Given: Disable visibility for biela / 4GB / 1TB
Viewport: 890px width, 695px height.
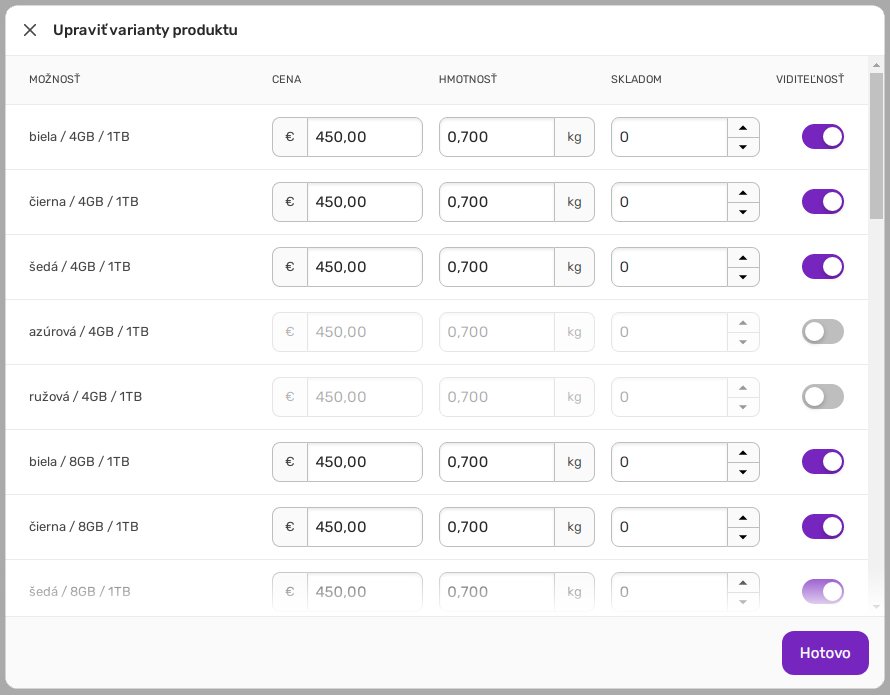Looking at the screenshot, I should (x=822, y=137).
